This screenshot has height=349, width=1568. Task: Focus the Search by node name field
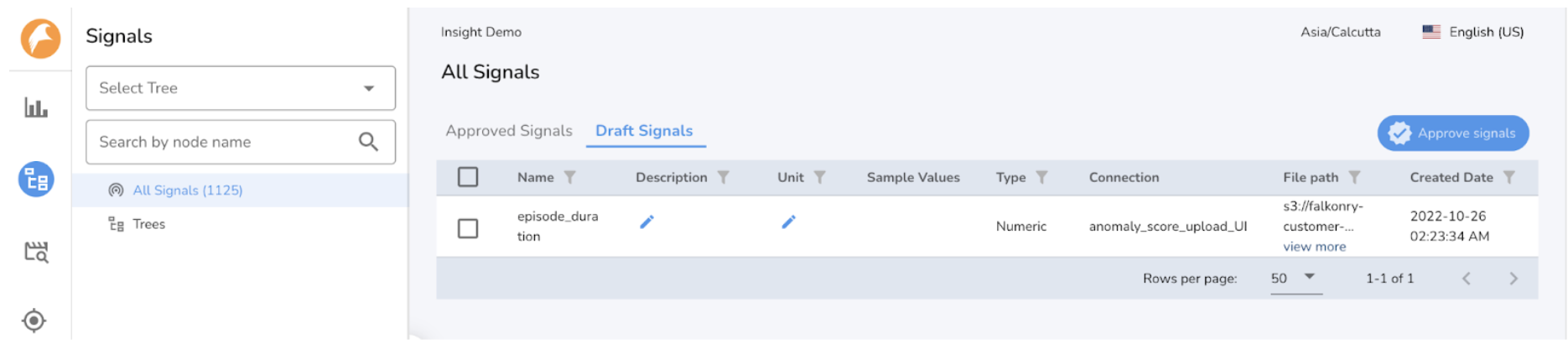pyautogui.click(x=241, y=142)
